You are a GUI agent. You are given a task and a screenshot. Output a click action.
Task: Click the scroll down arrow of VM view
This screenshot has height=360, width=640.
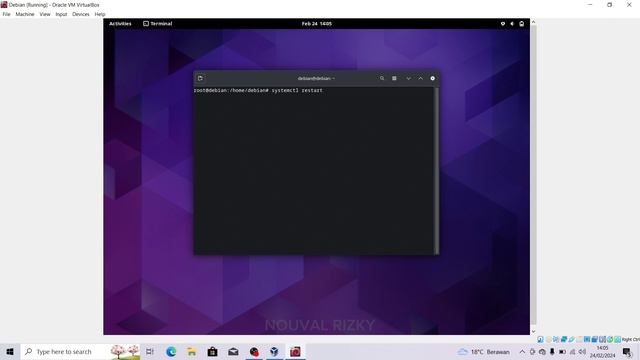[533, 331]
